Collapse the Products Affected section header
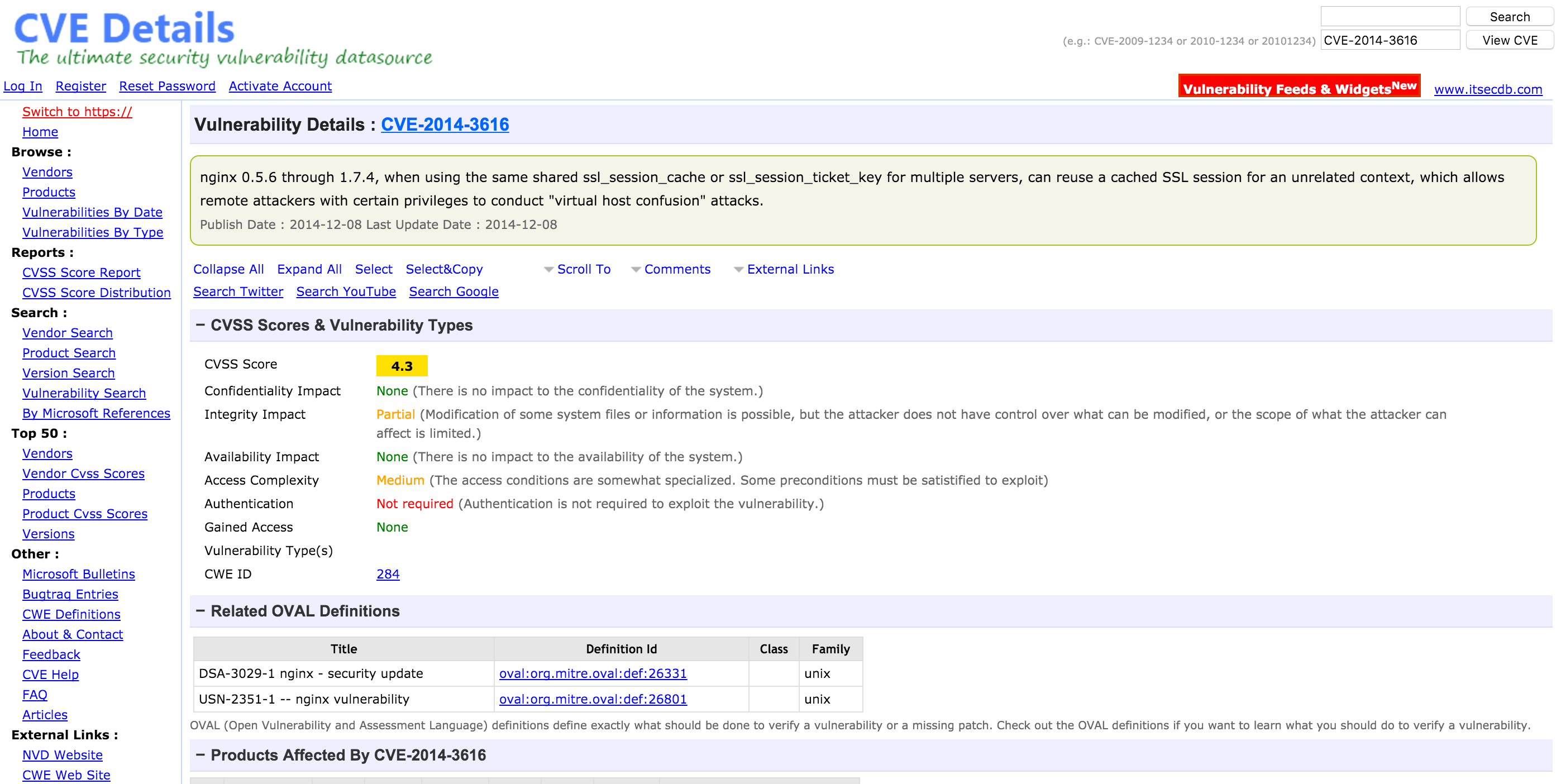 pyautogui.click(x=201, y=754)
